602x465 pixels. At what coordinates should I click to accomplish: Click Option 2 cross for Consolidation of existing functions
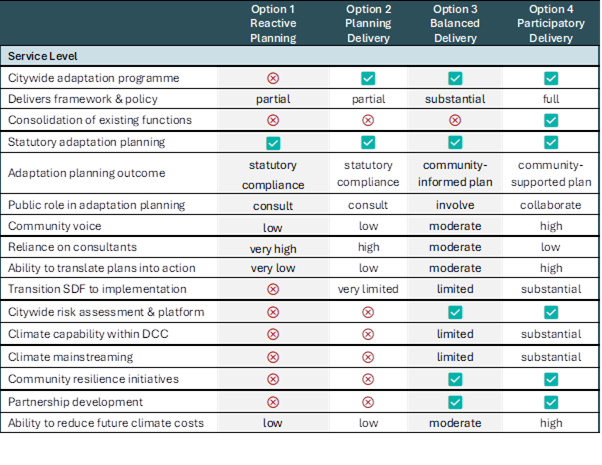coord(368,120)
